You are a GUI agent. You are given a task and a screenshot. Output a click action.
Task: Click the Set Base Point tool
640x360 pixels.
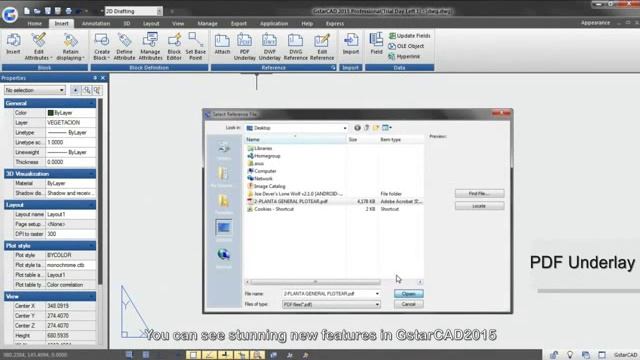[x=196, y=47]
